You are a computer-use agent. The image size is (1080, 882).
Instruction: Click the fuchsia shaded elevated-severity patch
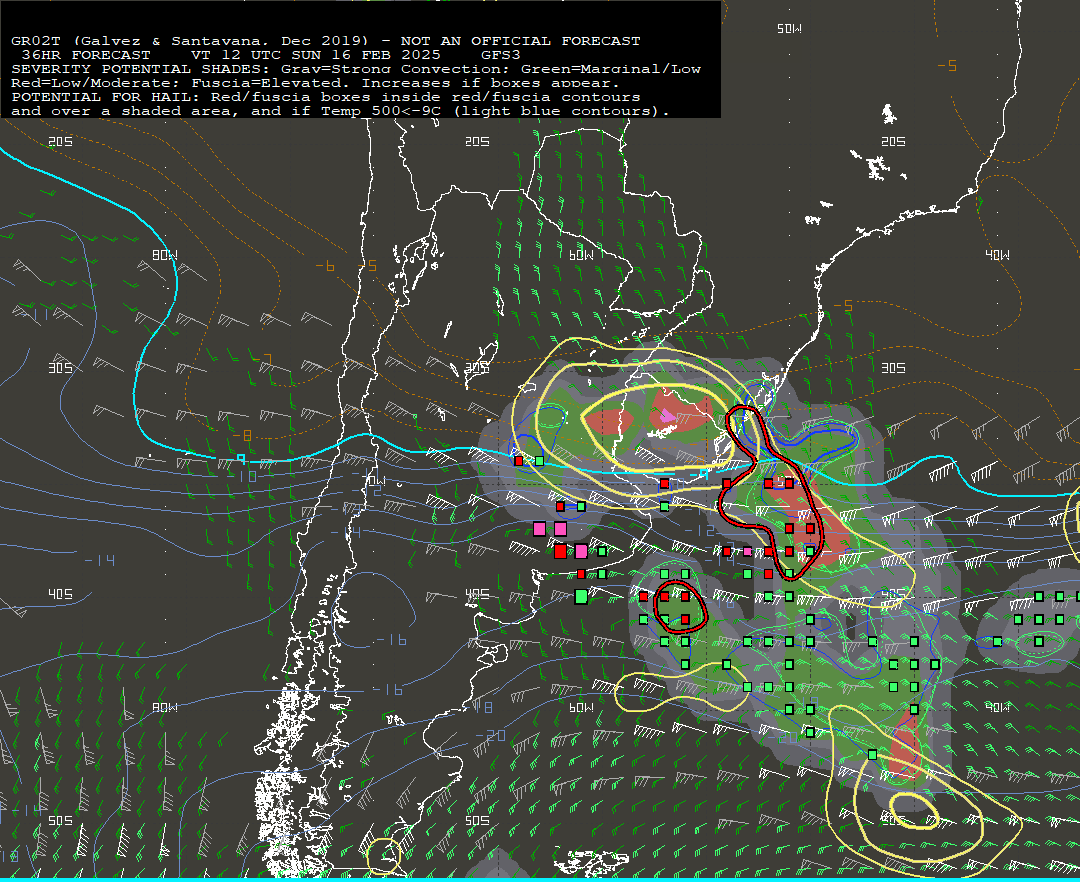667,415
